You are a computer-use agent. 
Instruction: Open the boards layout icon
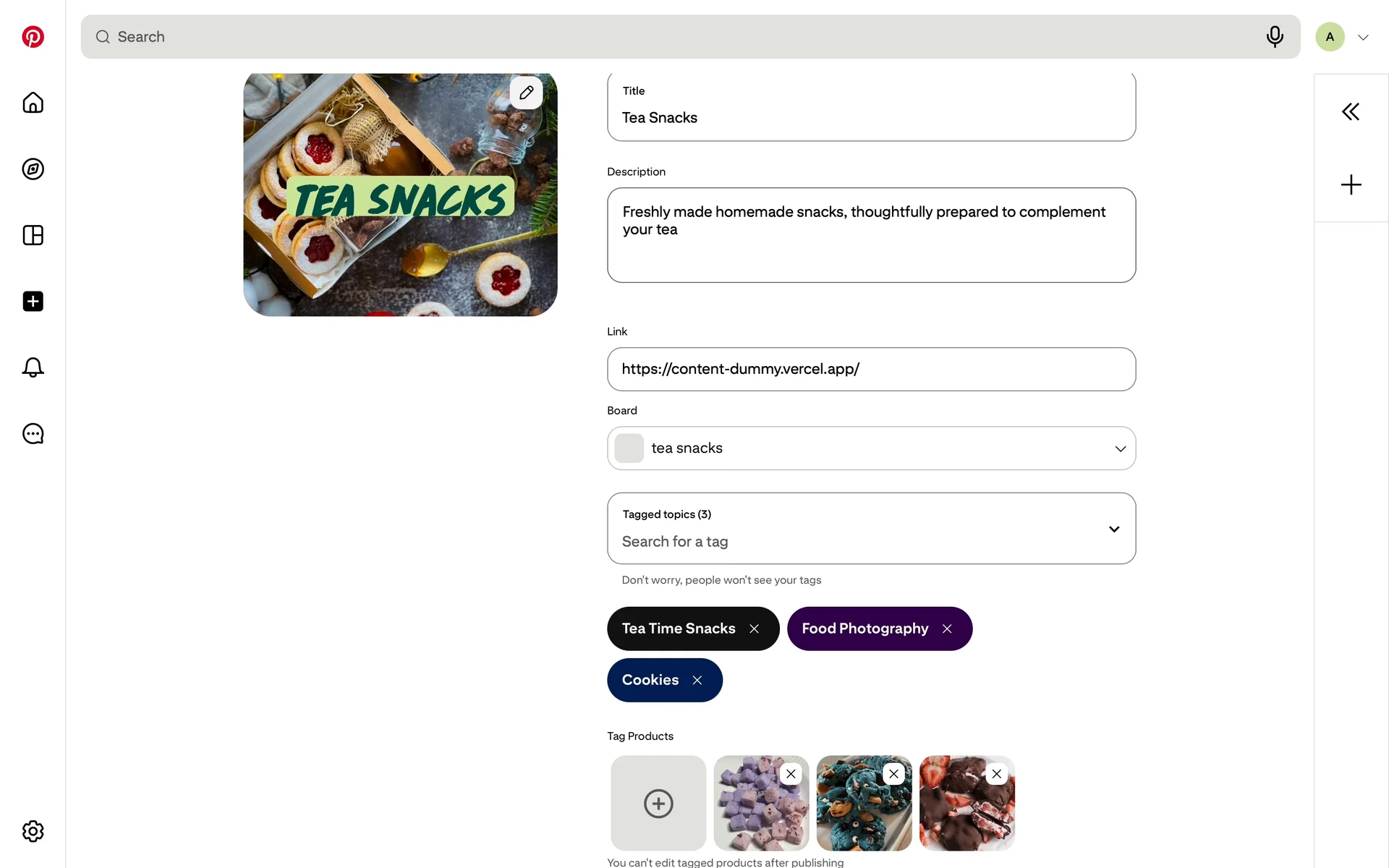coord(33,235)
